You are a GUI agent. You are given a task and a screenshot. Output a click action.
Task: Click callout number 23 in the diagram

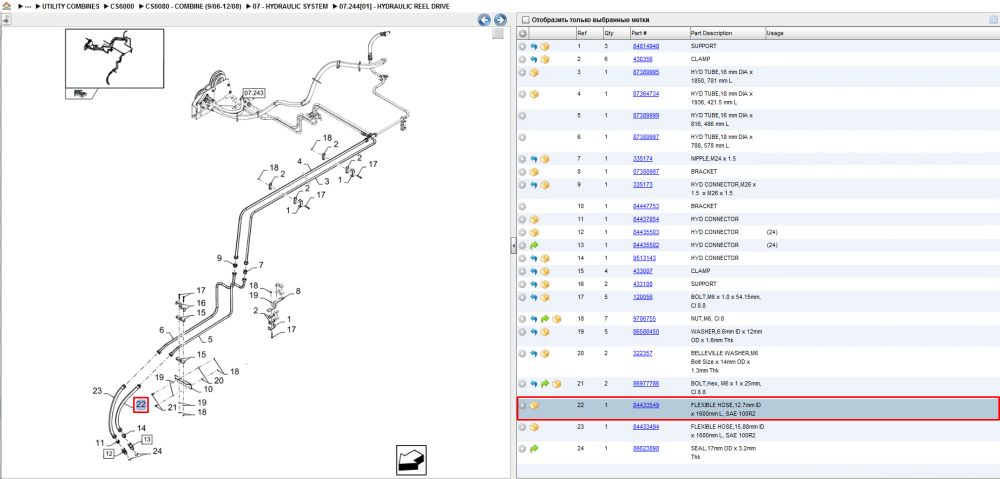(x=97, y=391)
